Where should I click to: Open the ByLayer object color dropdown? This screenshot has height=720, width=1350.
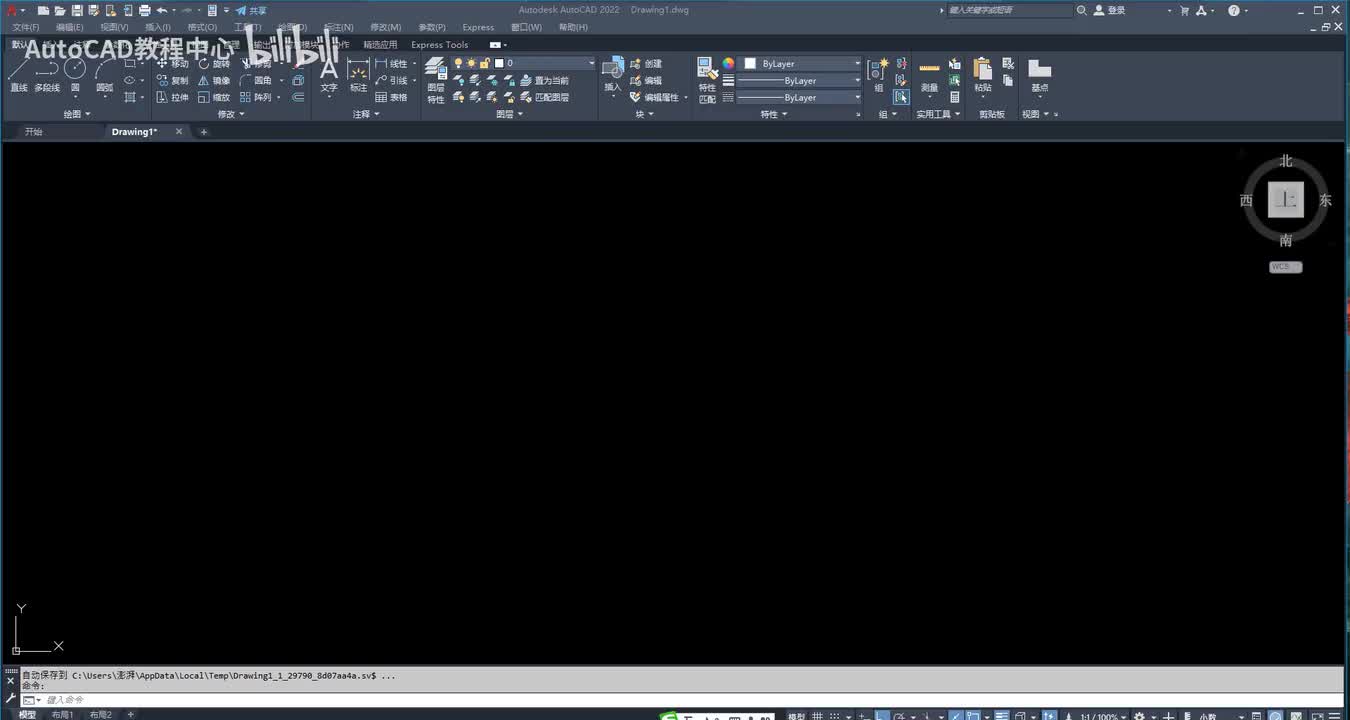[x=801, y=63]
